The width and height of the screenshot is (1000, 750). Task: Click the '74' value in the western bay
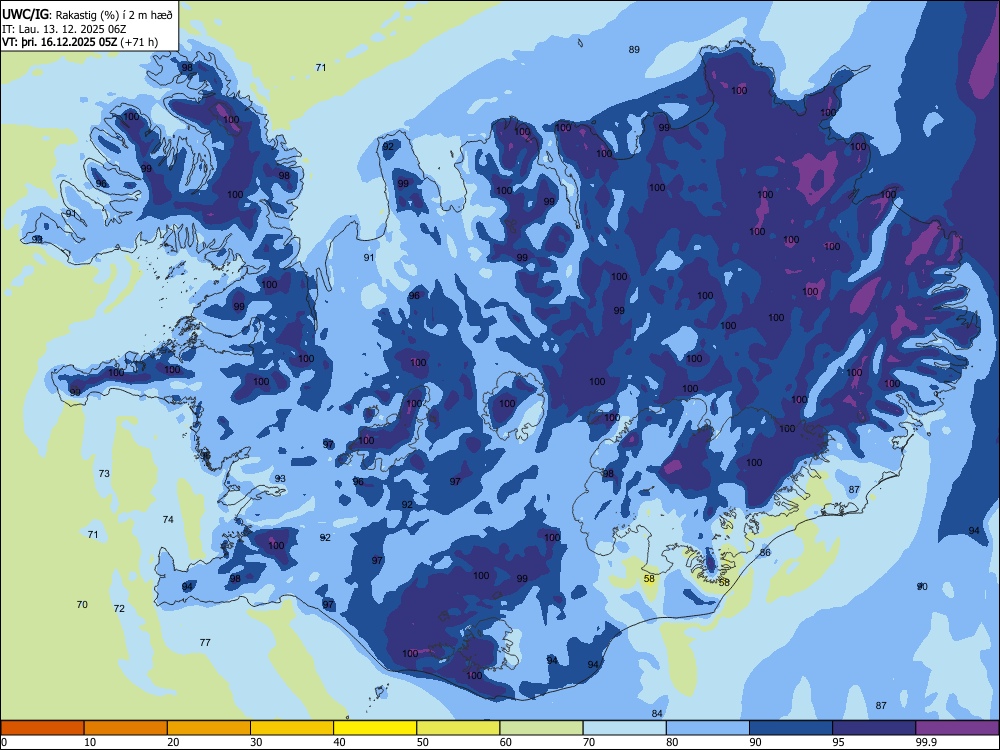[168, 520]
